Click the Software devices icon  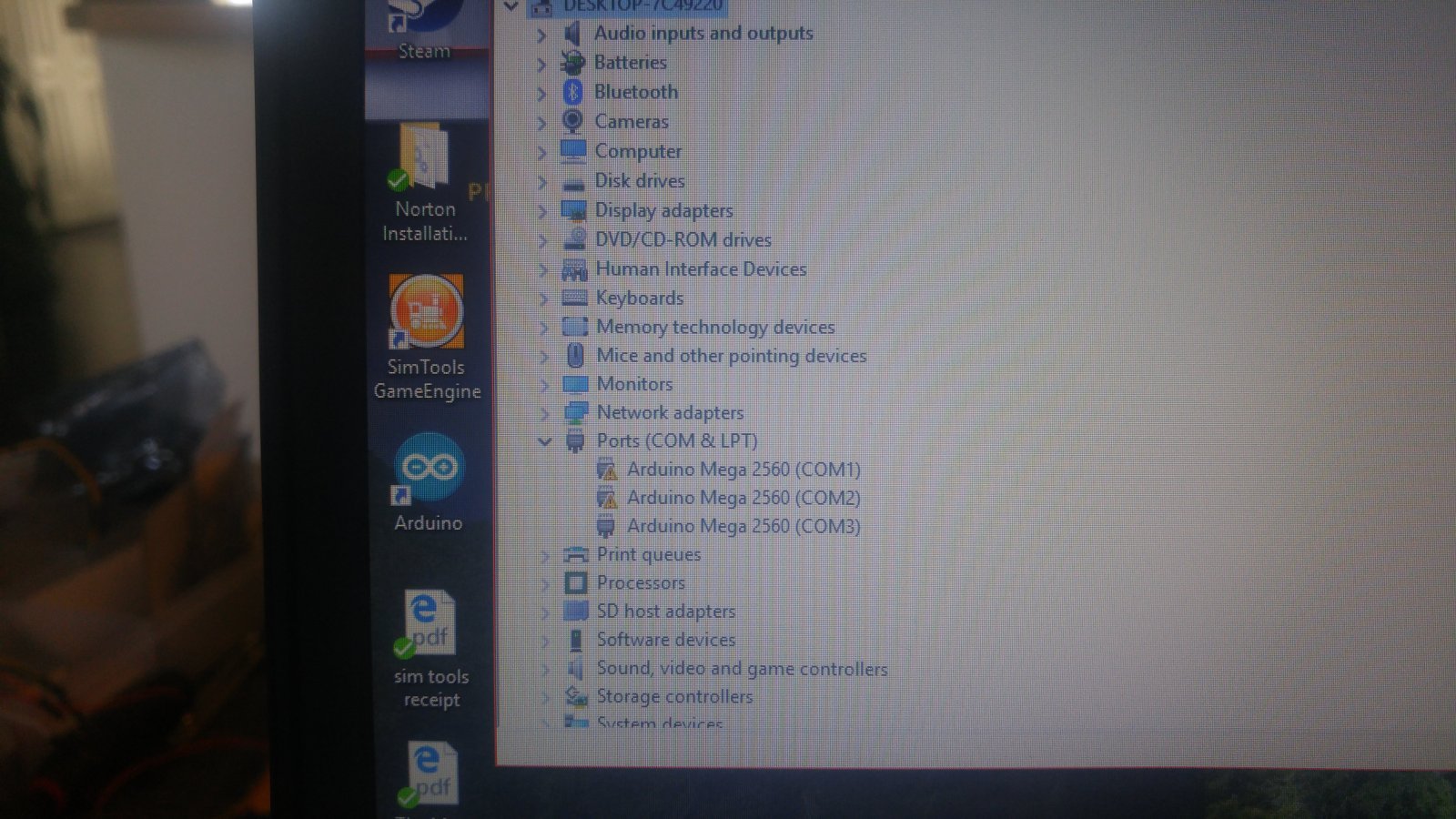[x=576, y=640]
